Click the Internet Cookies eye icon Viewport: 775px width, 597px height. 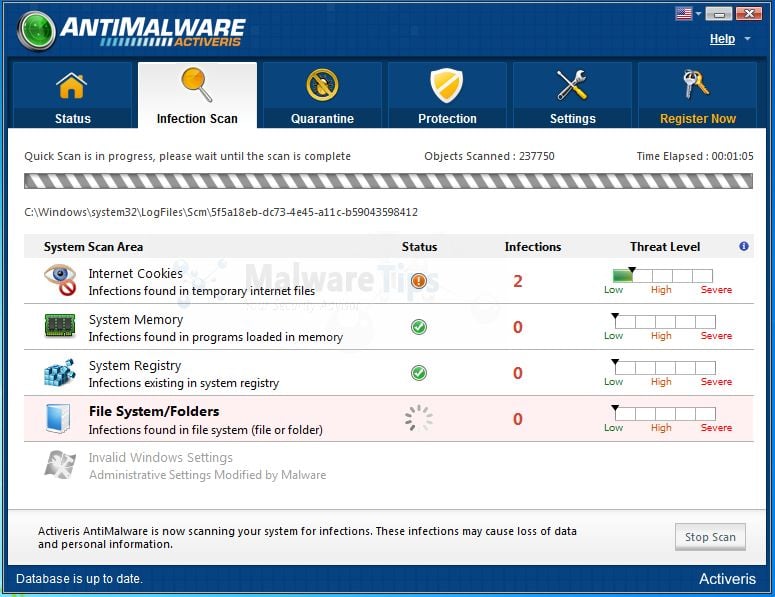click(x=60, y=280)
